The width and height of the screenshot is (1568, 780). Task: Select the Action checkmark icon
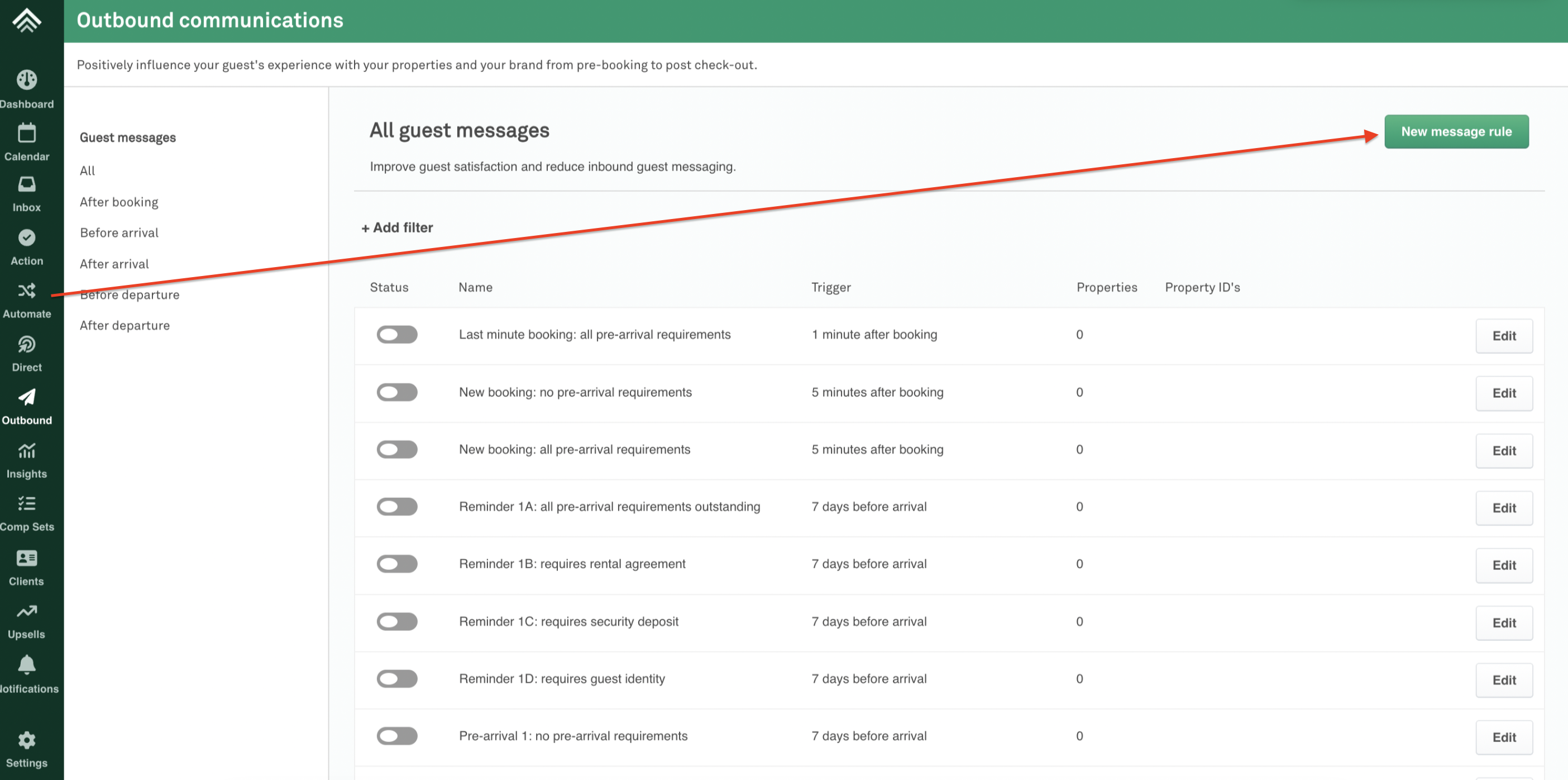pos(26,237)
